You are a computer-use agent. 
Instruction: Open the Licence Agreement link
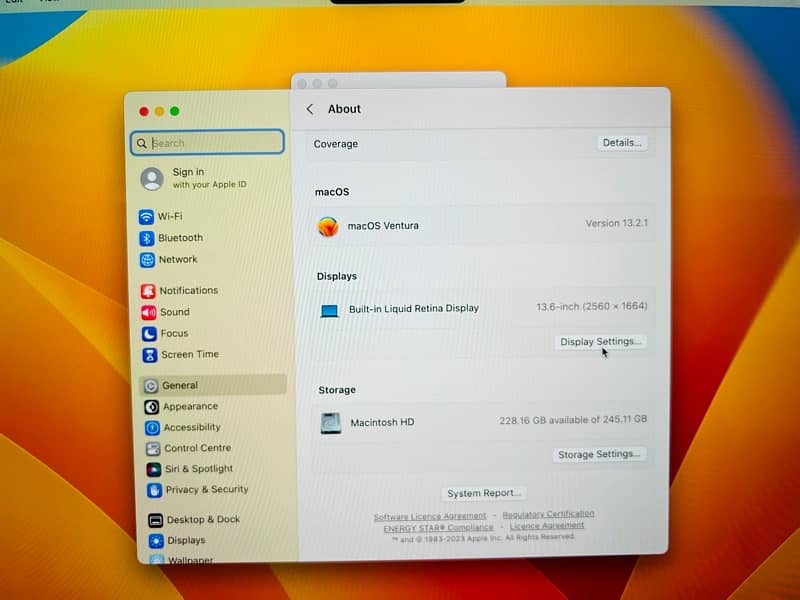coord(546,526)
